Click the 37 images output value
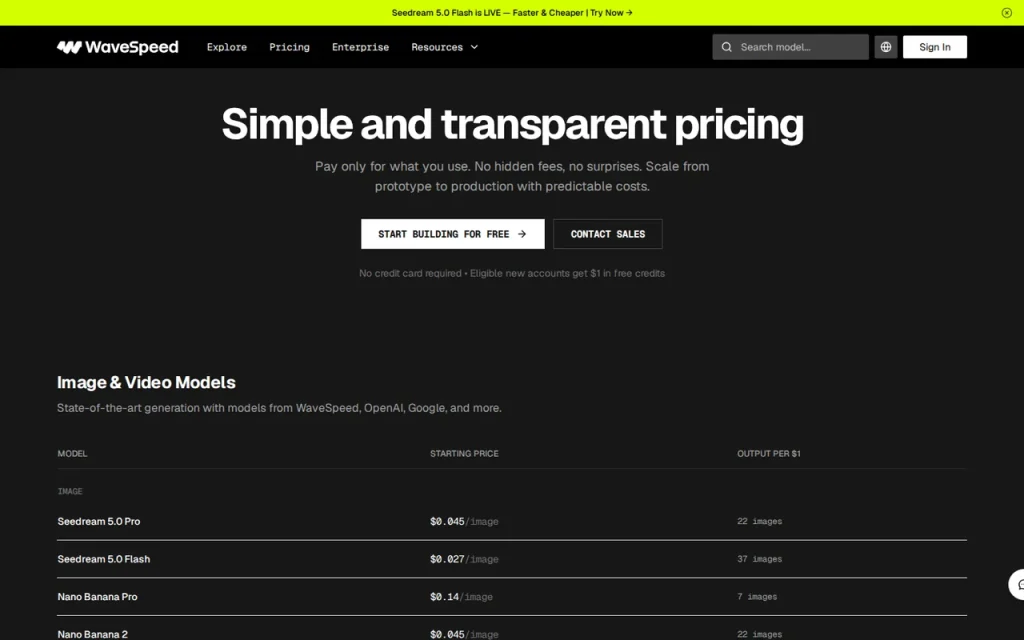Image resolution: width=1024 pixels, height=640 pixels. coord(760,559)
